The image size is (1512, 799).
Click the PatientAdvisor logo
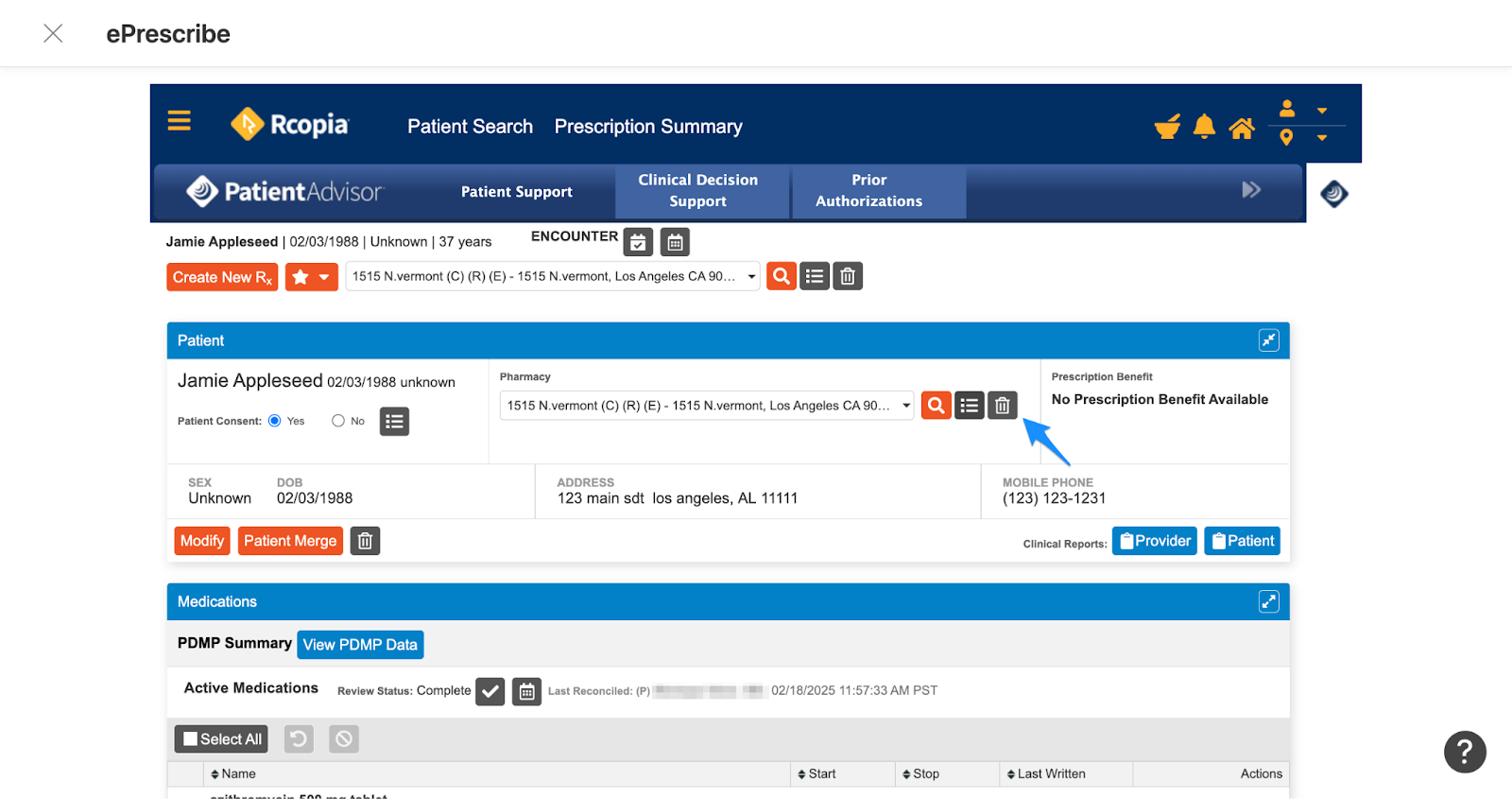pos(284,192)
